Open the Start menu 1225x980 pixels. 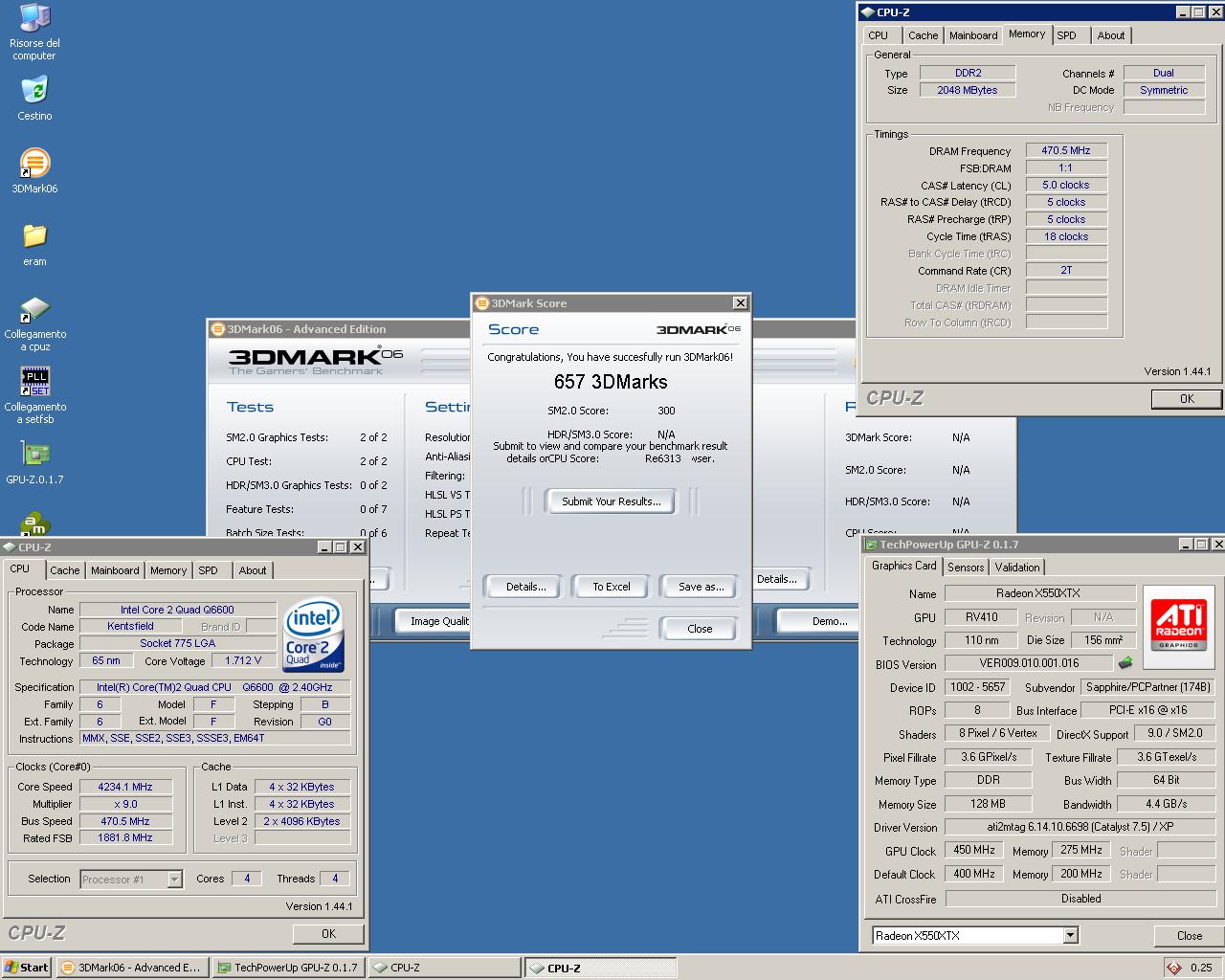[27, 968]
